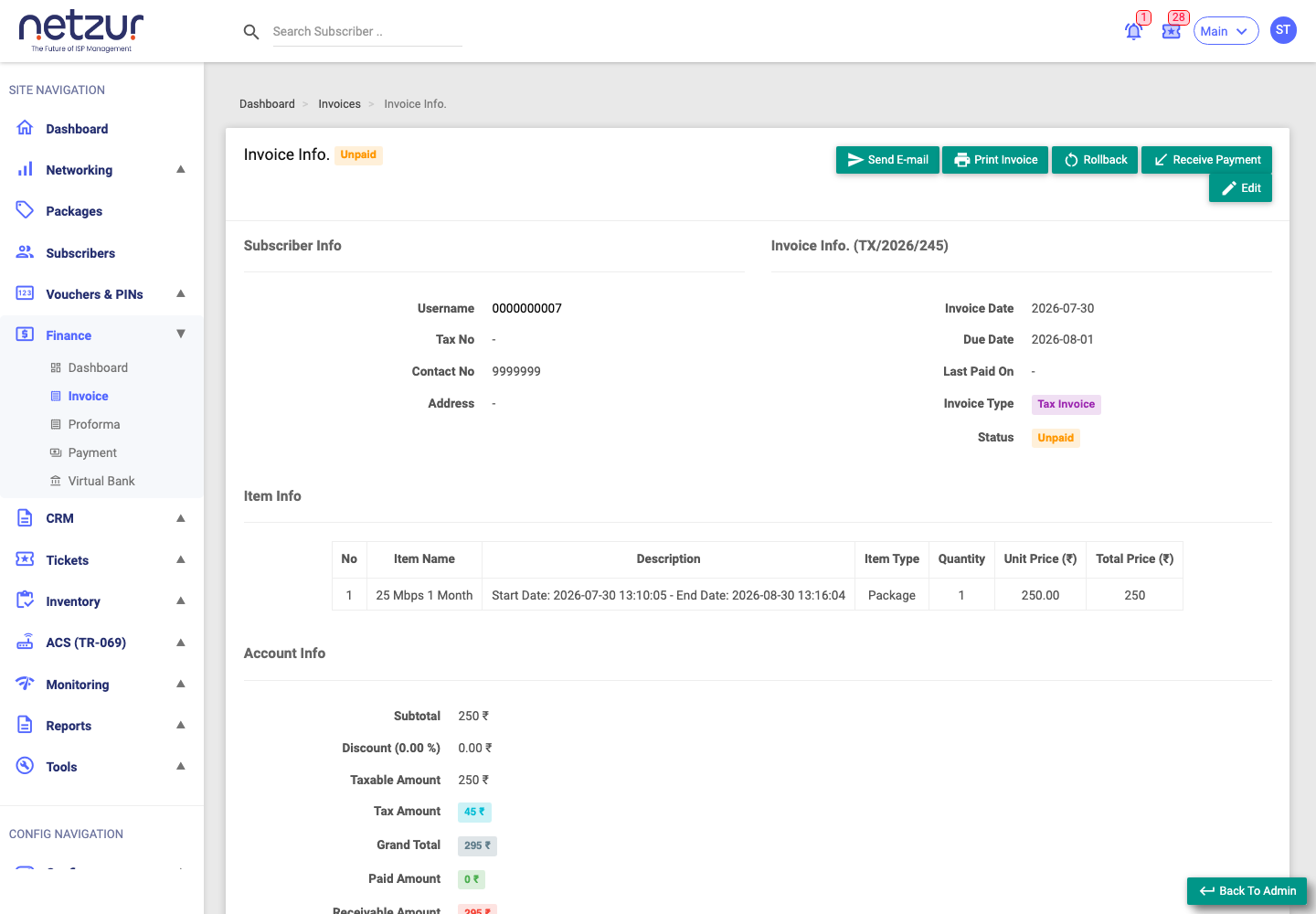Click the Grand Total 295 ₹ badge

click(477, 845)
